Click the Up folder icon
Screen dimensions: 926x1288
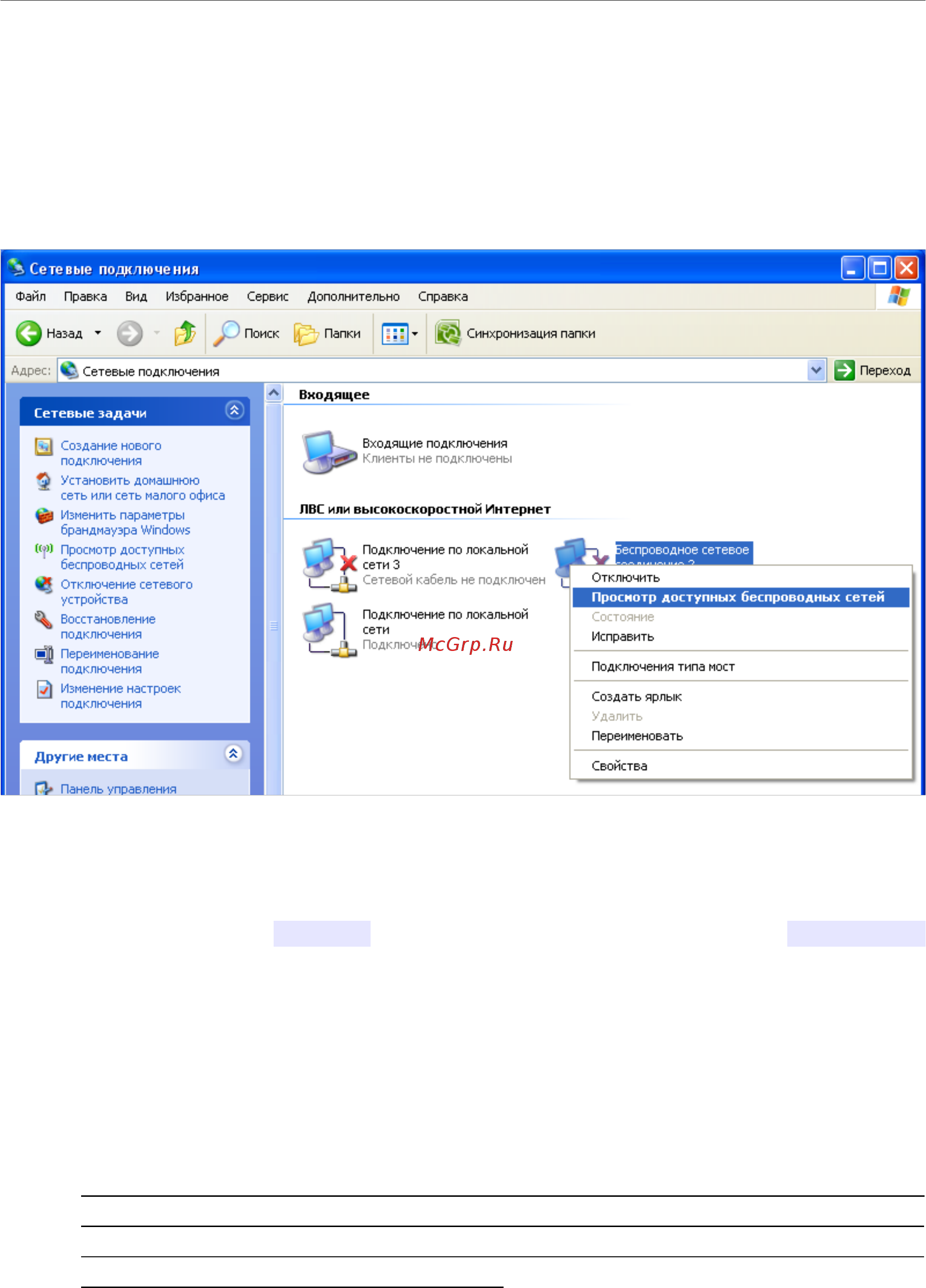(x=184, y=333)
